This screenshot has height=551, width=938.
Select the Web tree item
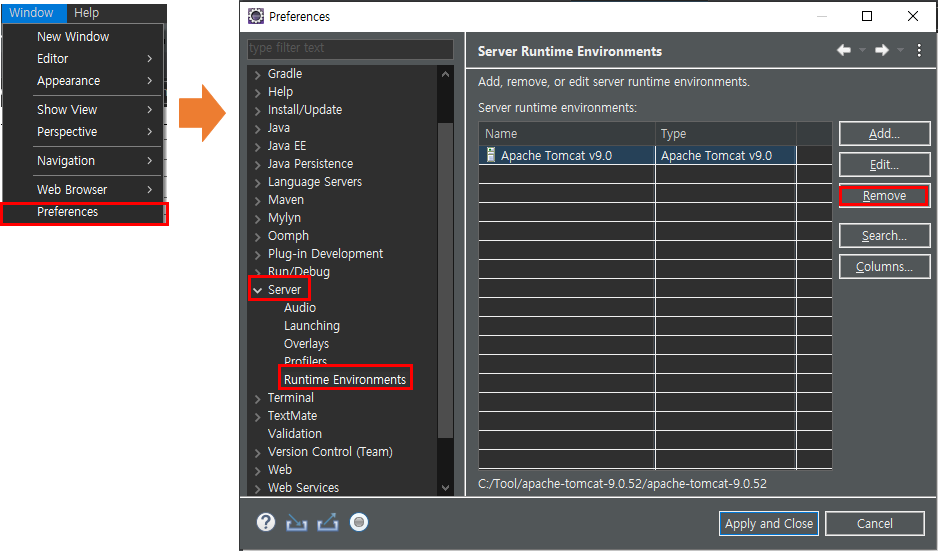click(279, 469)
